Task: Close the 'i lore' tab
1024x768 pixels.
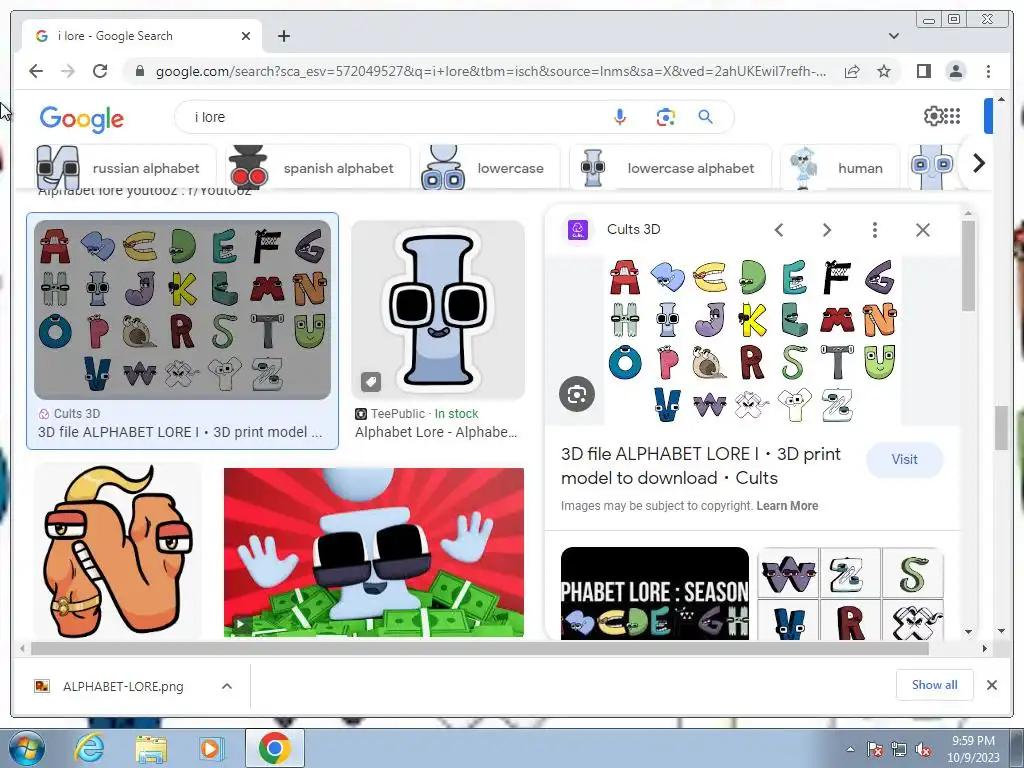Action: 246,36
